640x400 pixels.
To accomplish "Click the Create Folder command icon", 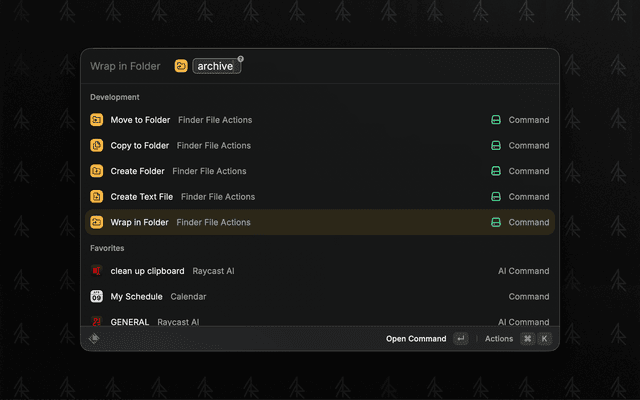I will click(97, 171).
